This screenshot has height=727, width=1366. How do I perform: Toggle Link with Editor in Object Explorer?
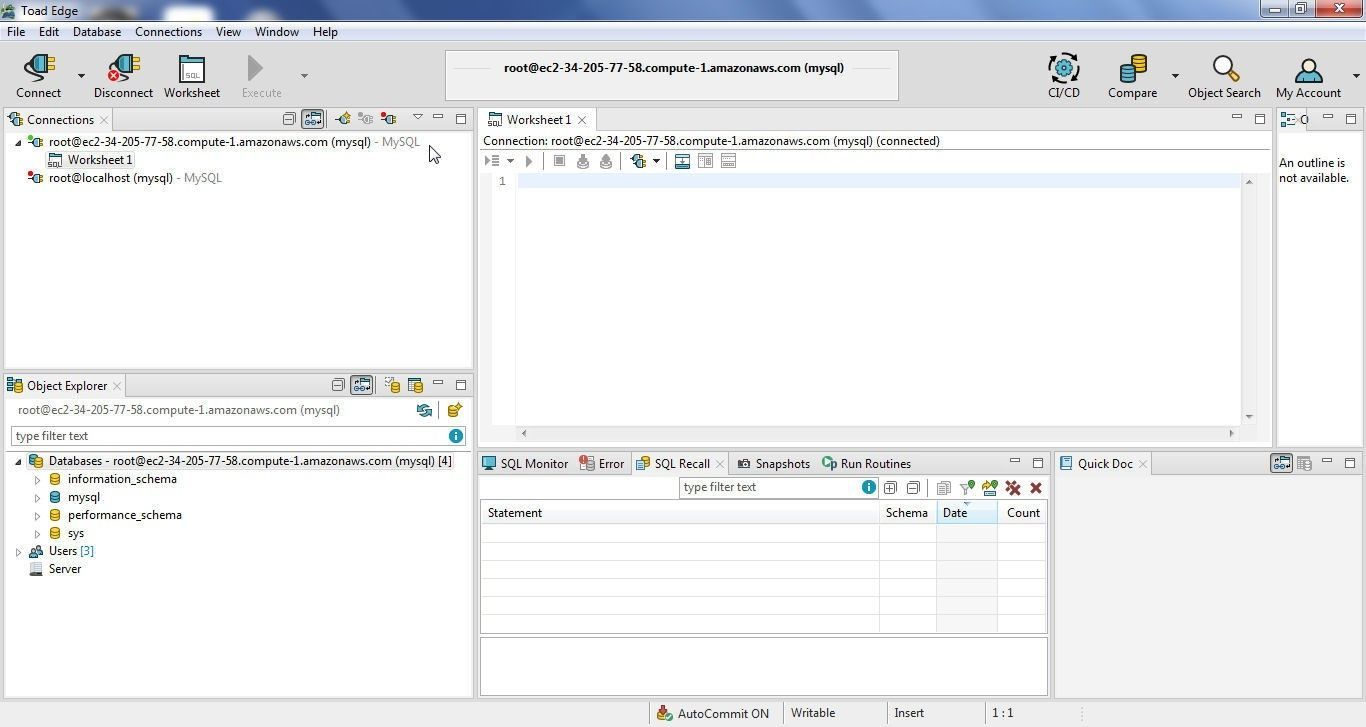click(362, 385)
